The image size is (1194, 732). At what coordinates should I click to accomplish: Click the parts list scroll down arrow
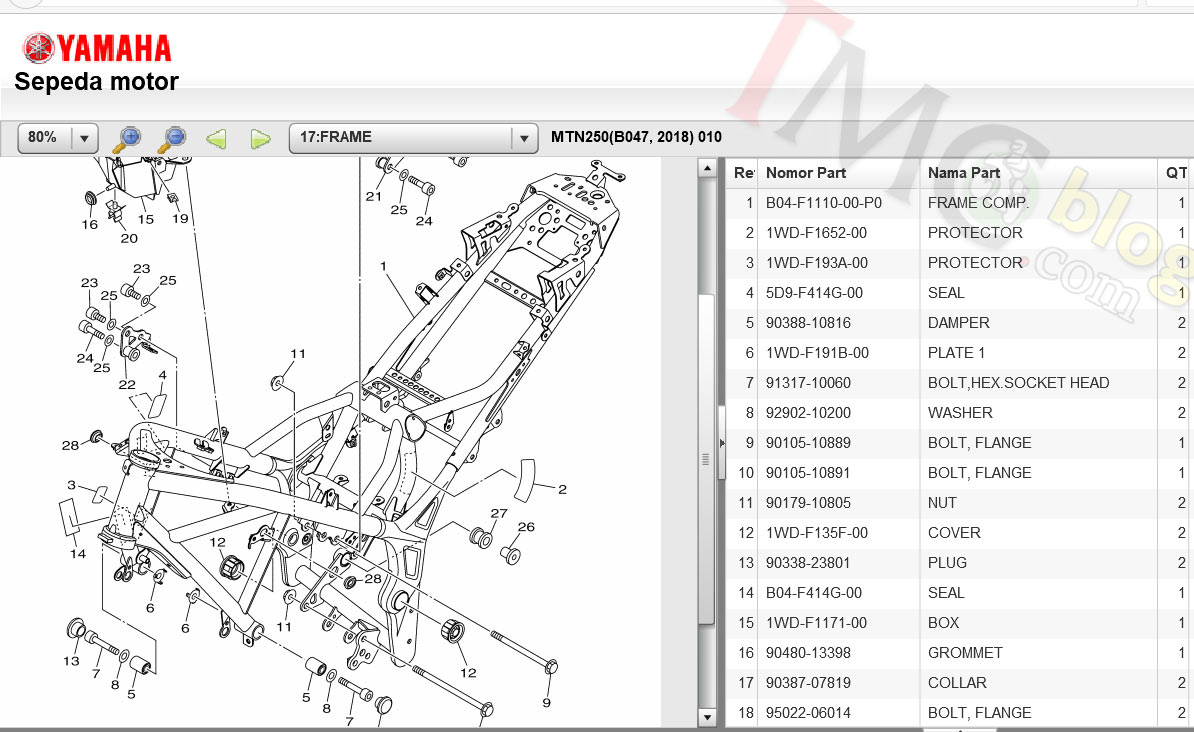pos(707,717)
